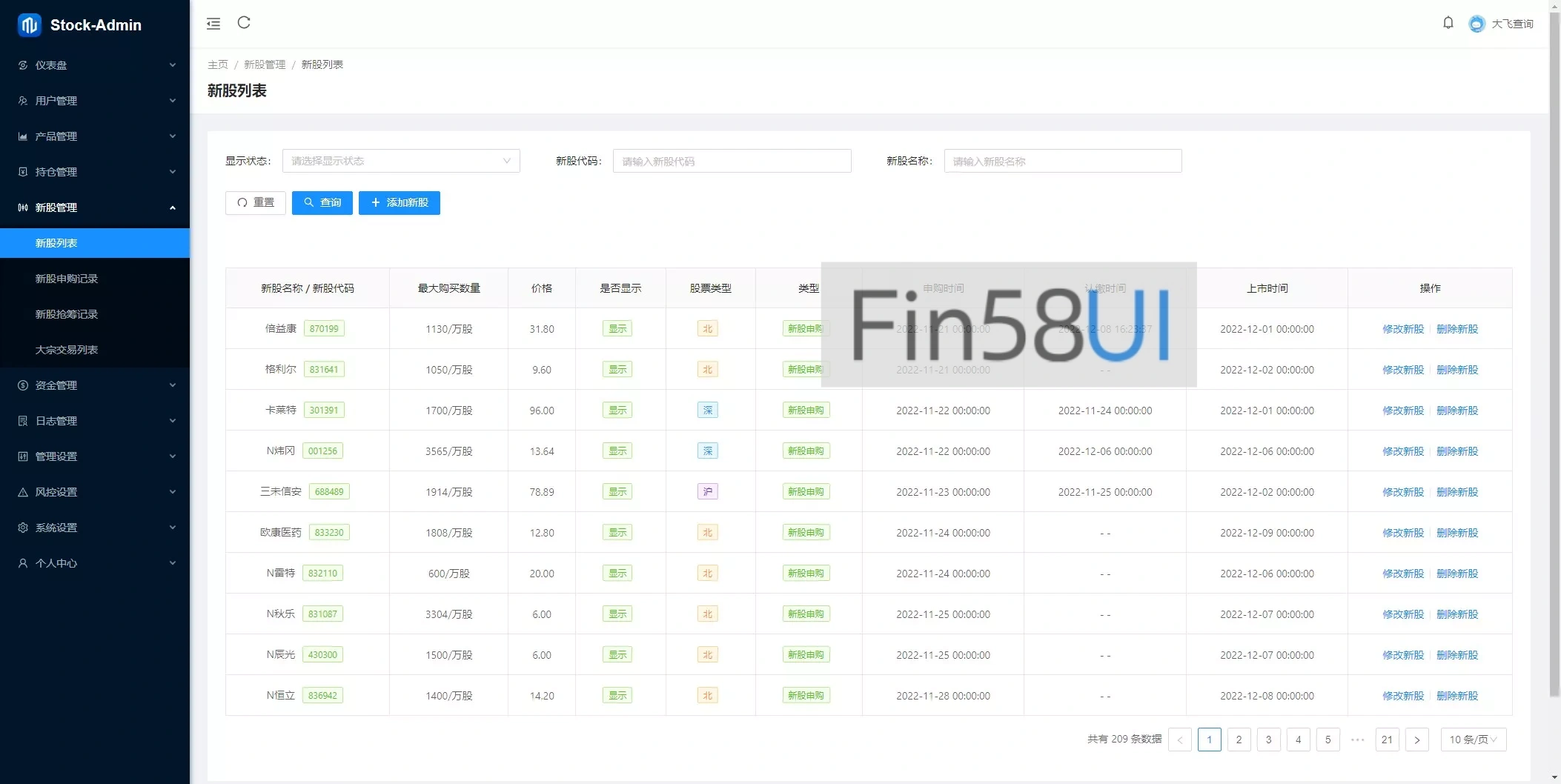The image size is (1561, 784).
Task: Click the 风控设置 warning triangle icon
Action: (23, 492)
